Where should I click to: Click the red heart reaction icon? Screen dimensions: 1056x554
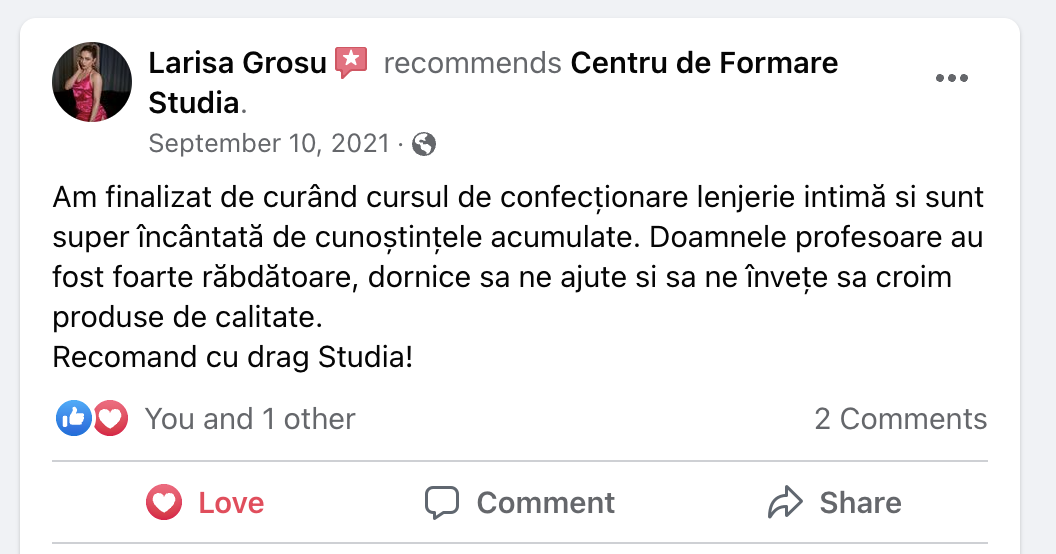(x=111, y=418)
